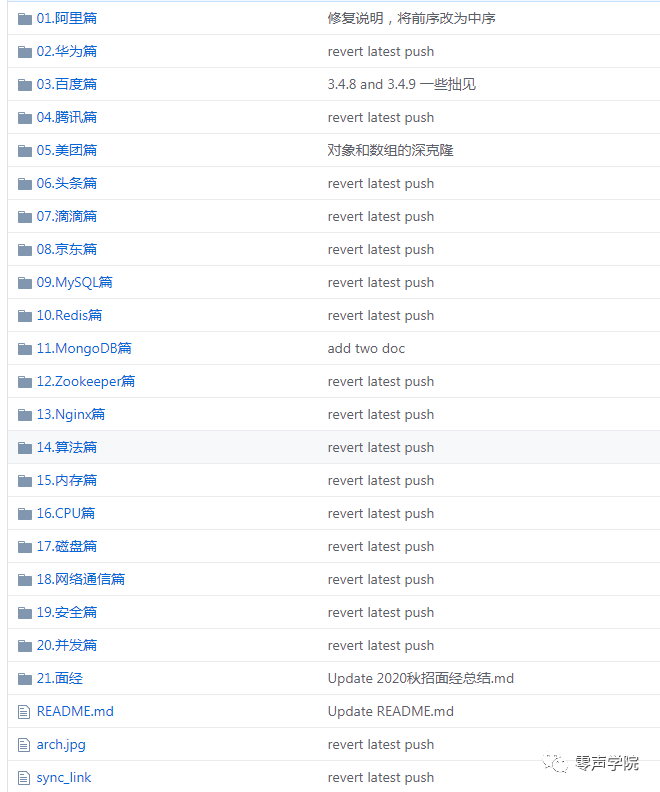Open the 07.滴滴篇 folder link
The width and height of the screenshot is (660, 792).
pyautogui.click(x=67, y=216)
